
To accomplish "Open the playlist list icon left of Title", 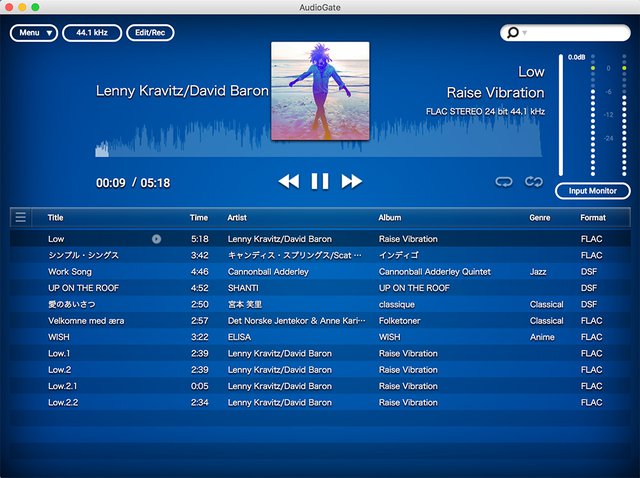I will point(20,217).
